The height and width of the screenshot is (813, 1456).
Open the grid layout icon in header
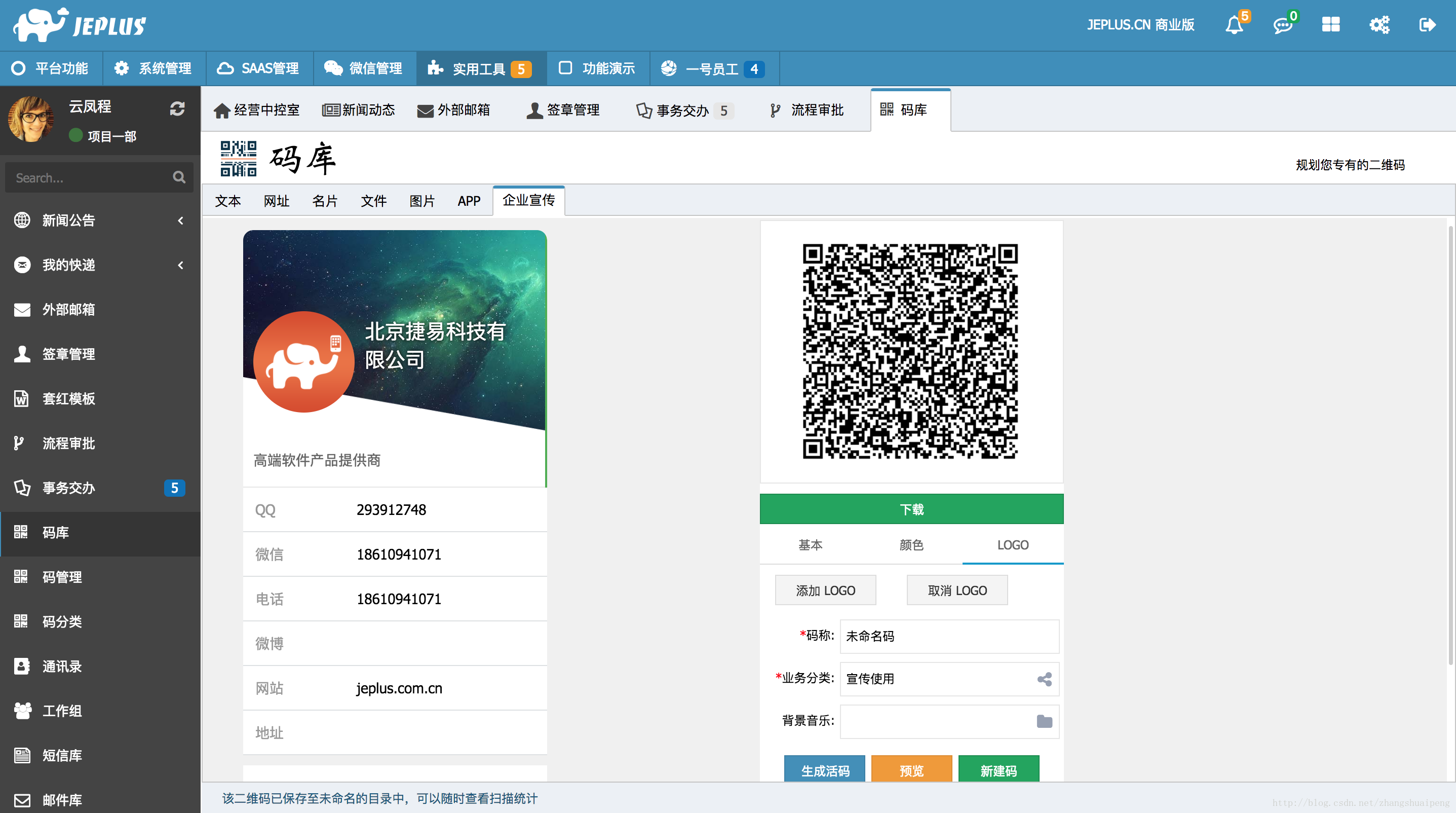click(1331, 24)
